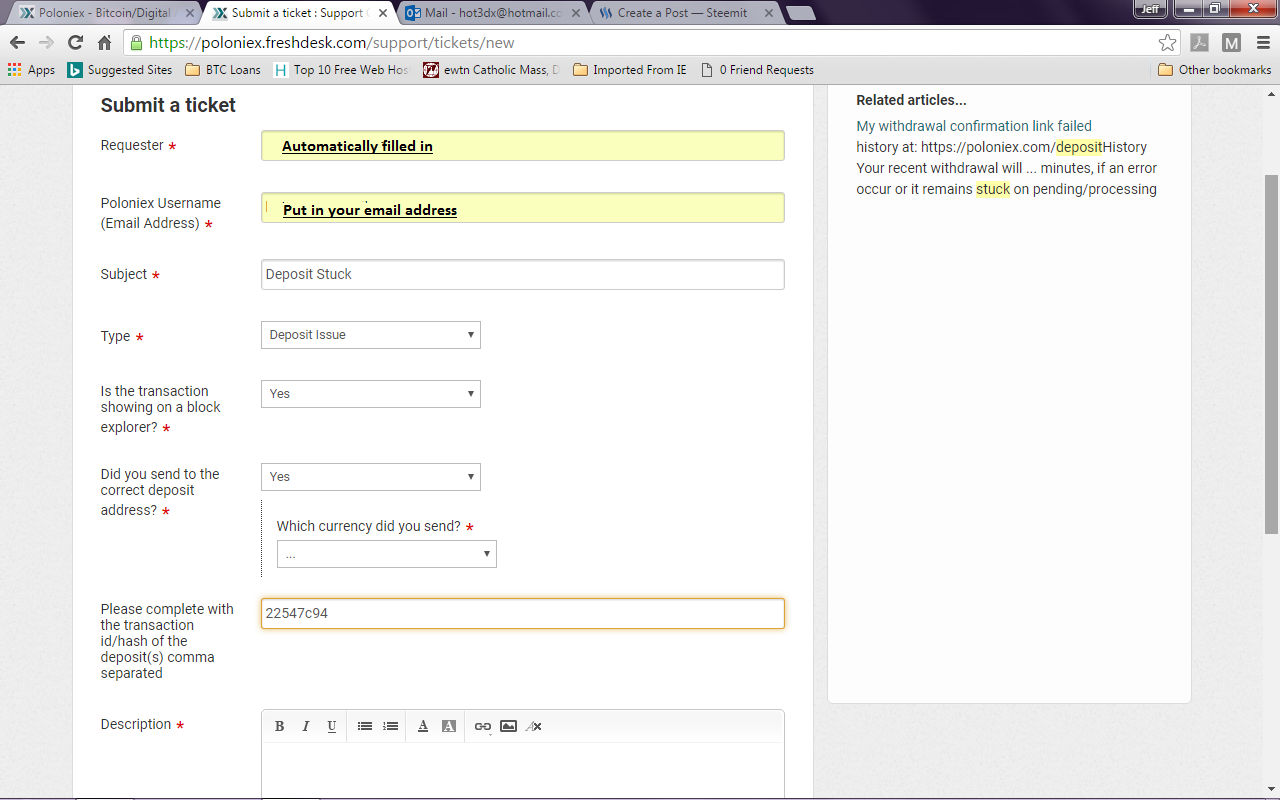Reload the current page
Image resolution: width=1280 pixels, height=800 pixels.
[75, 43]
